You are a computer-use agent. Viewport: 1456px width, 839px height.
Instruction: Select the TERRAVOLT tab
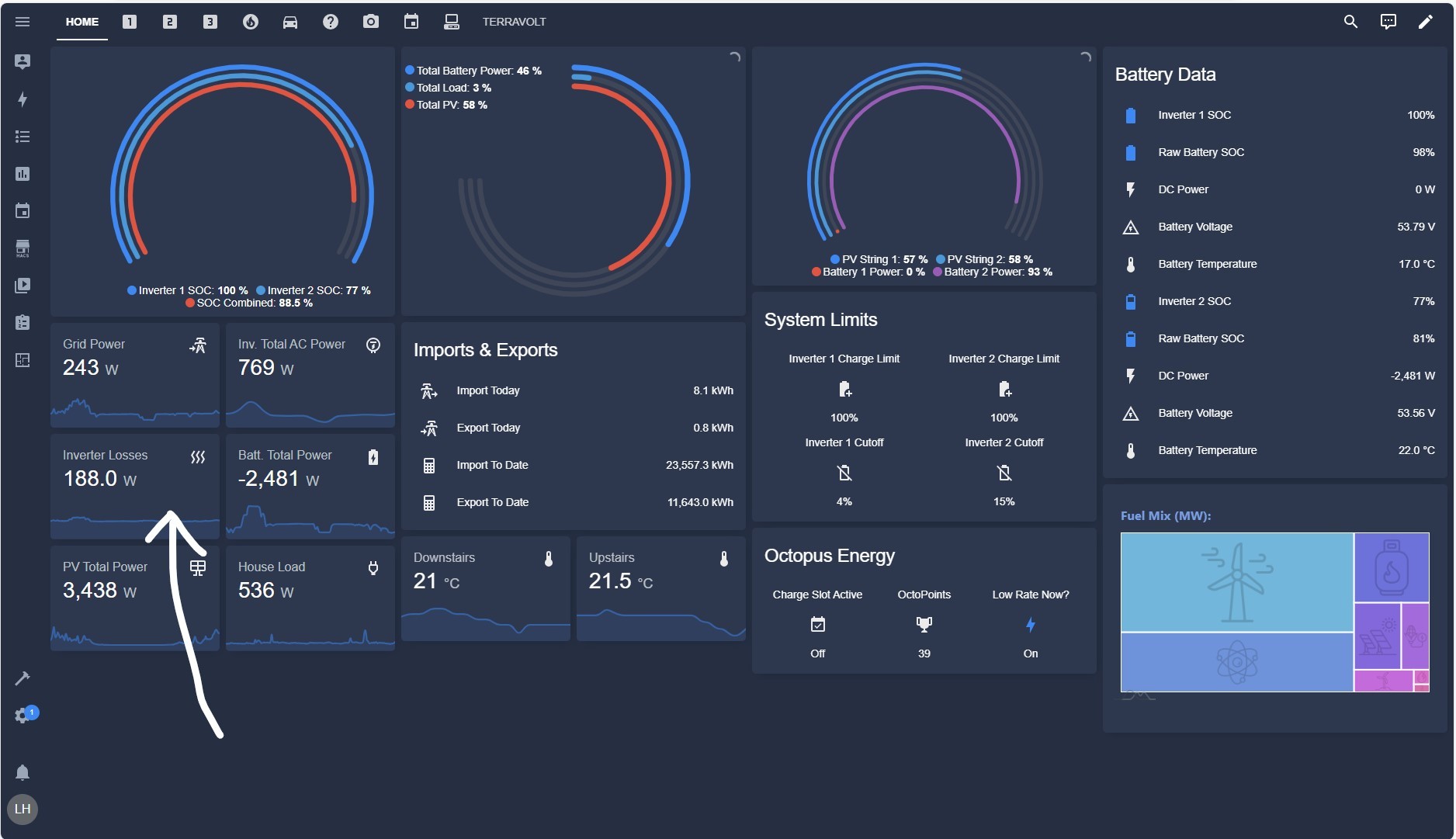pyautogui.click(x=514, y=22)
